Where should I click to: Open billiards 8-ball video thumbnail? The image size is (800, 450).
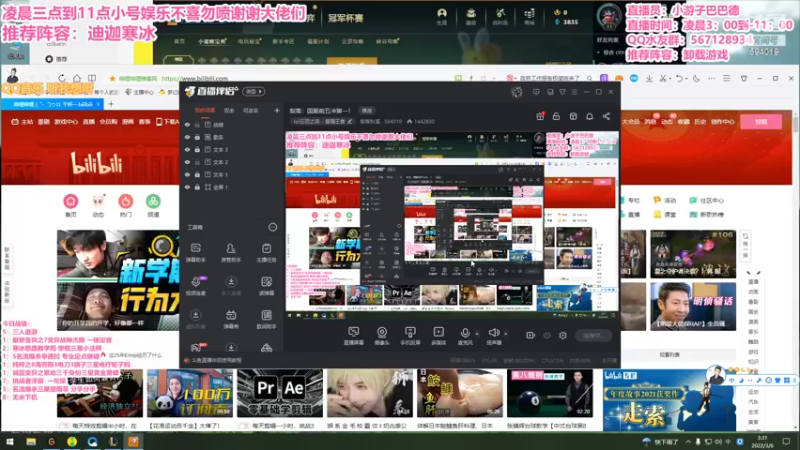click(x=550, y=393)
